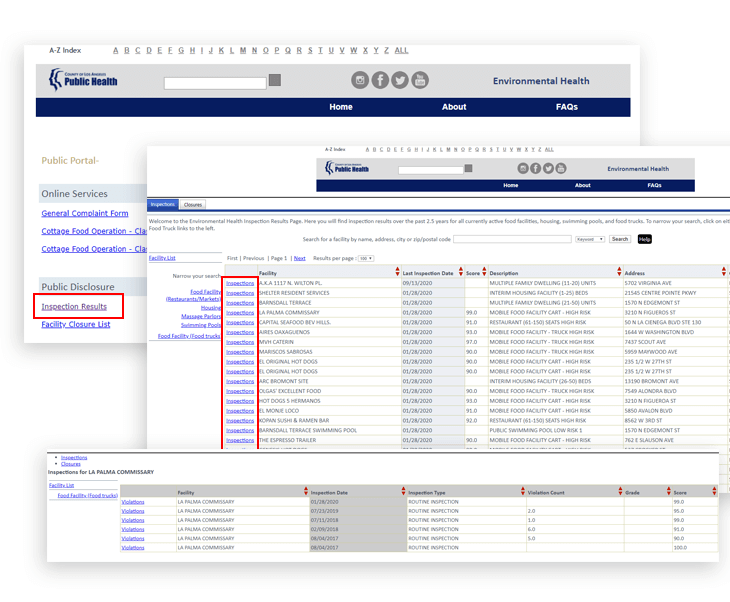
Task: Switch to the Closures tab
Action: point(193,205)
